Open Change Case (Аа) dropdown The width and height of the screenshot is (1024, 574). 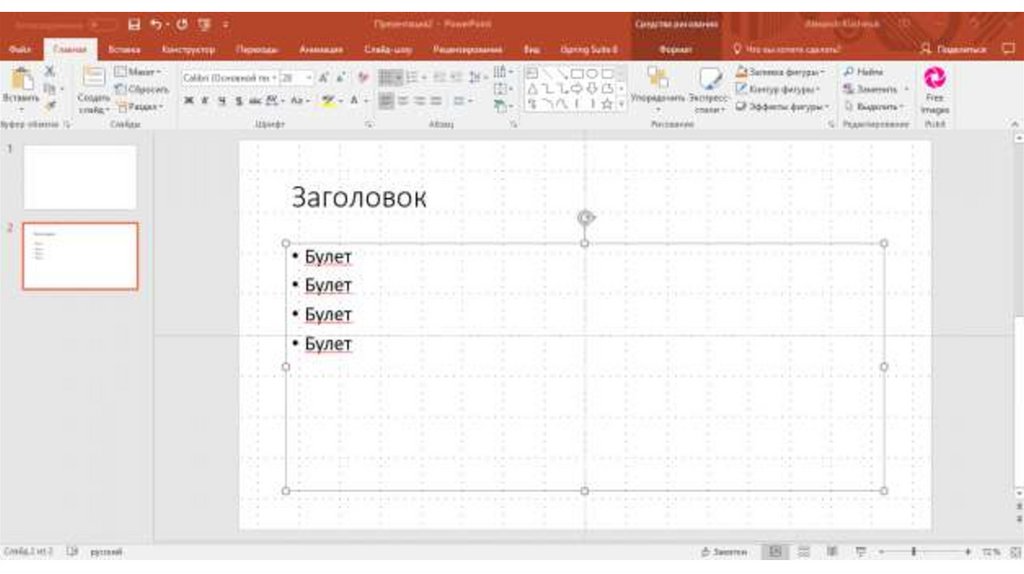coord(300,101)
